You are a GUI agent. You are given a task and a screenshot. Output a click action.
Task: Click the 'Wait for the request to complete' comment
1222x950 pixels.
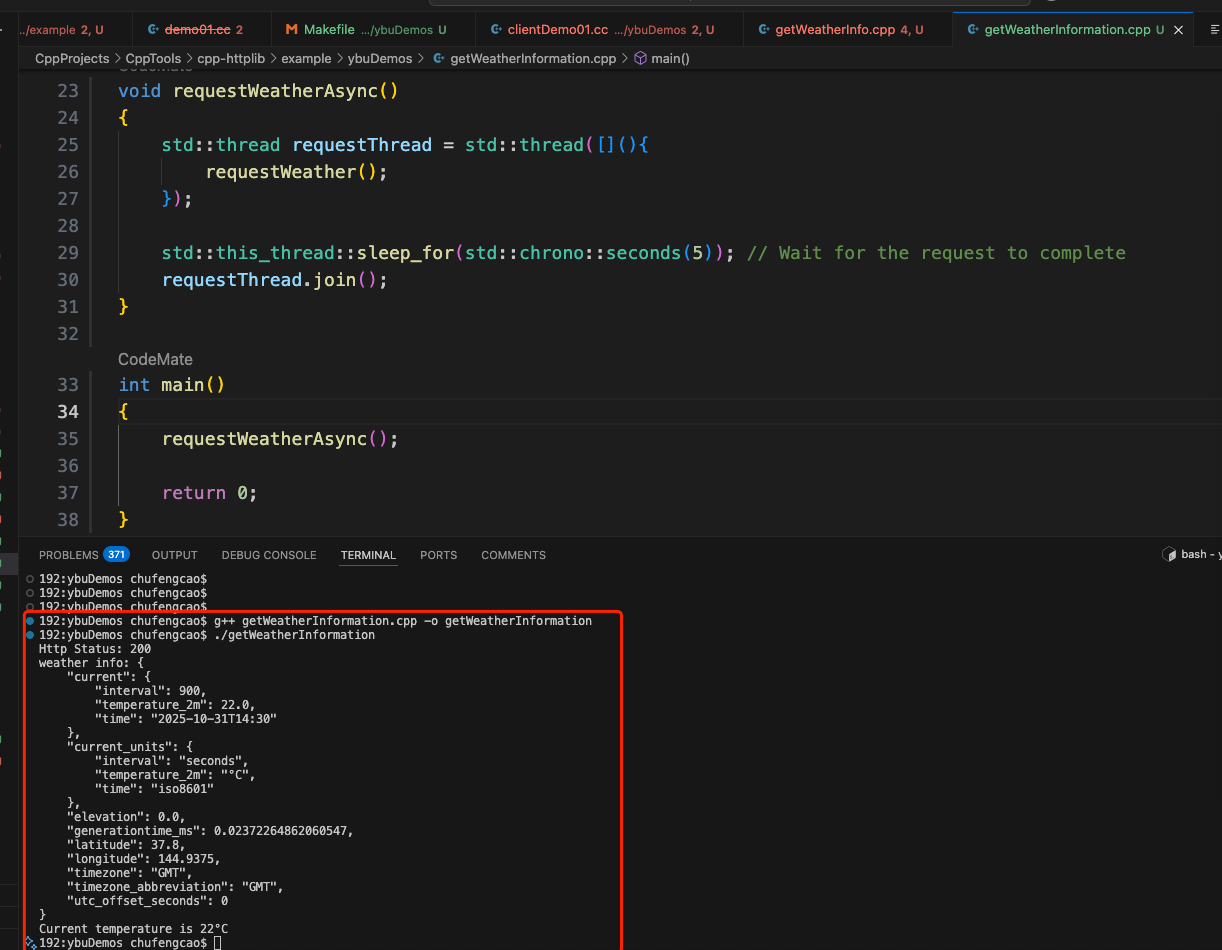(x=936, y=253)
